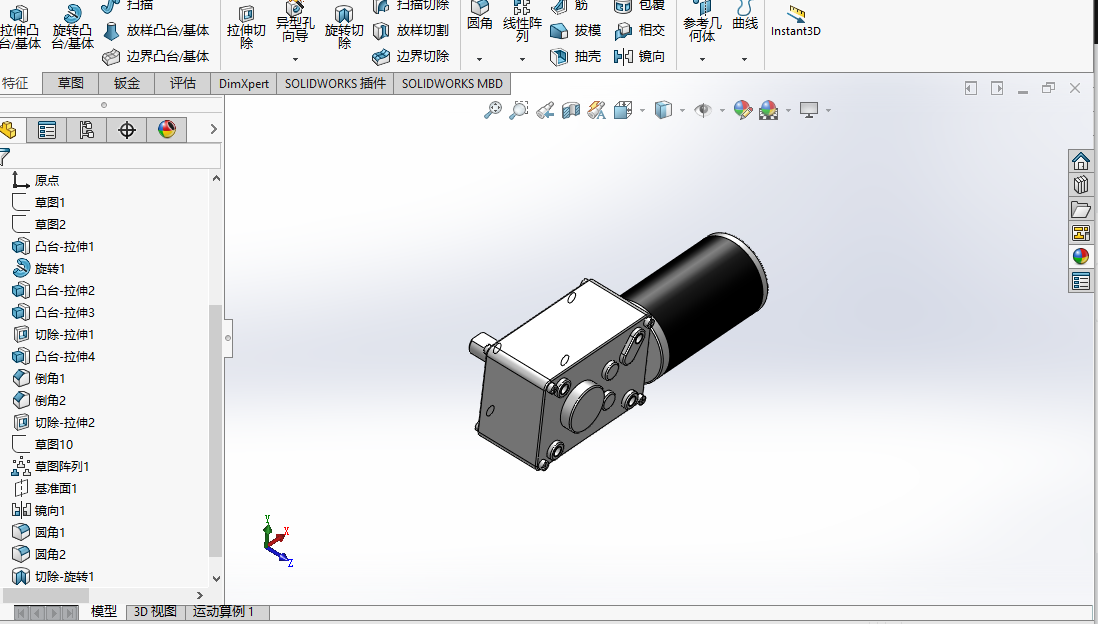Open the ConfigurationManager panel tab

(87, 130)
